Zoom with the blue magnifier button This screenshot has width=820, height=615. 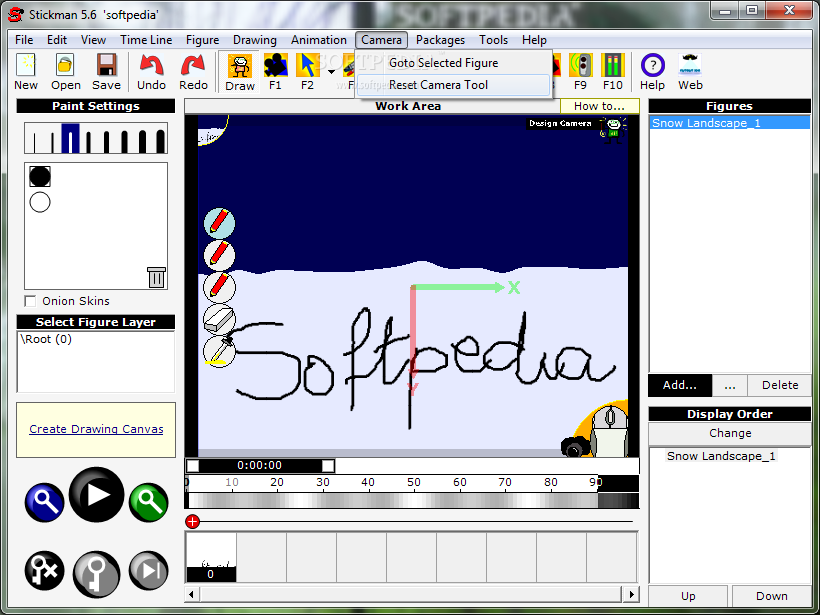(x=44, y=502)
